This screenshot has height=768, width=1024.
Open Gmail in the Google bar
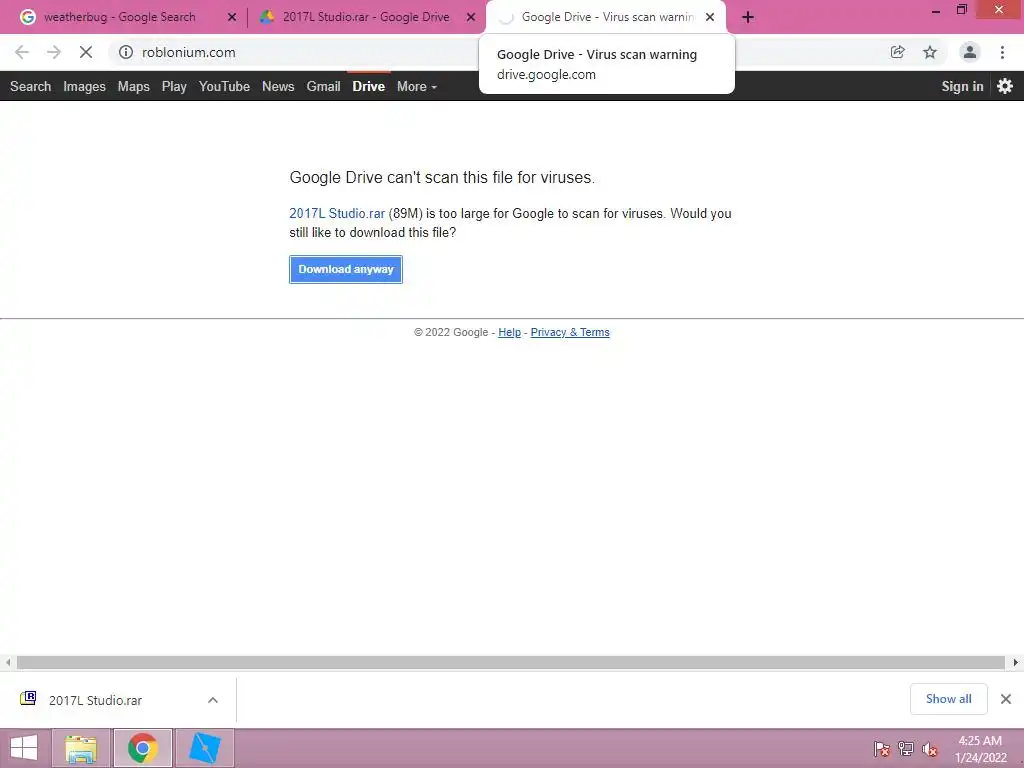tap(323, 86)
